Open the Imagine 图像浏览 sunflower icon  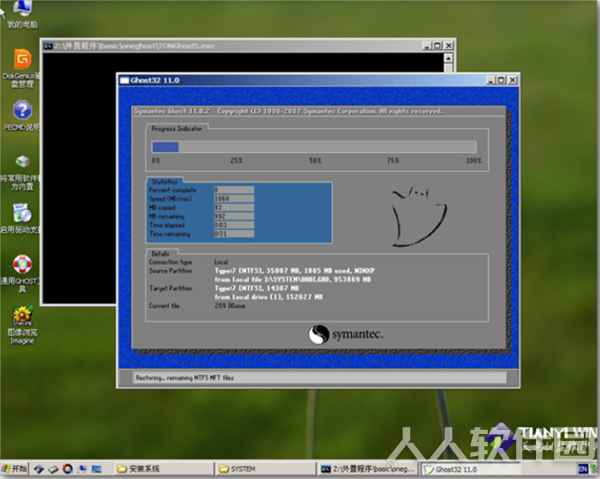22,325
